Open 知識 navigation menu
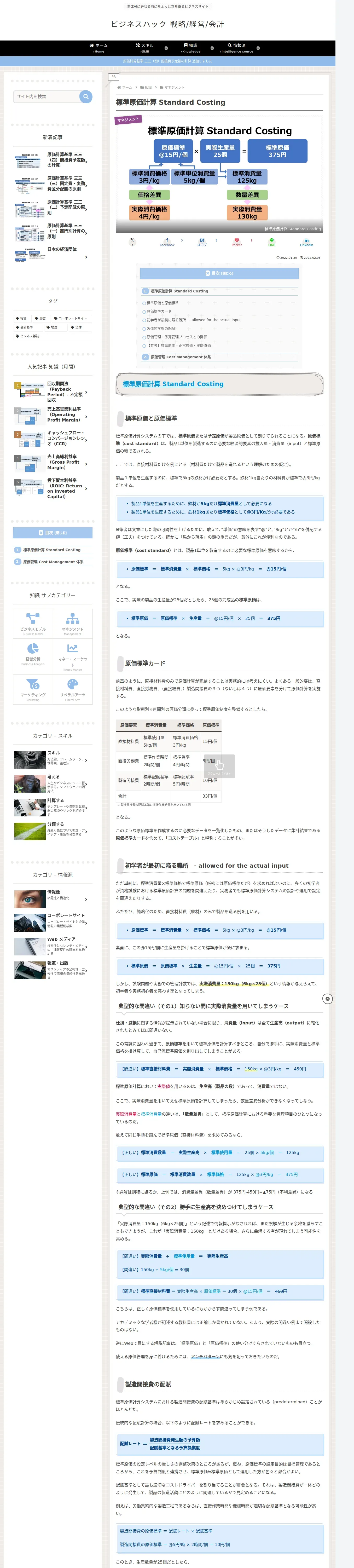354x1568 pixels. 190,48
